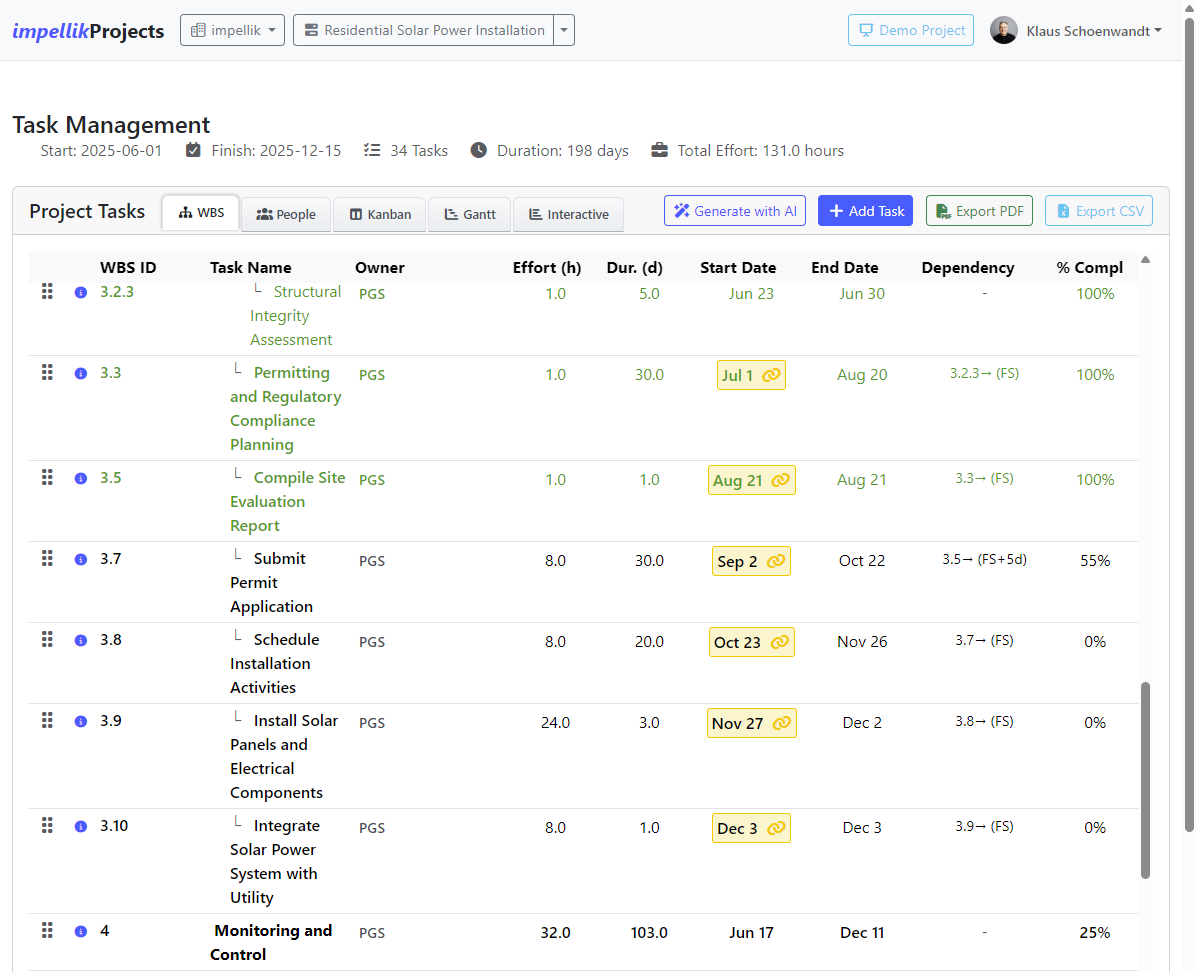Switch to the People tab
The image size is (1196, 972).
point(286,214)
